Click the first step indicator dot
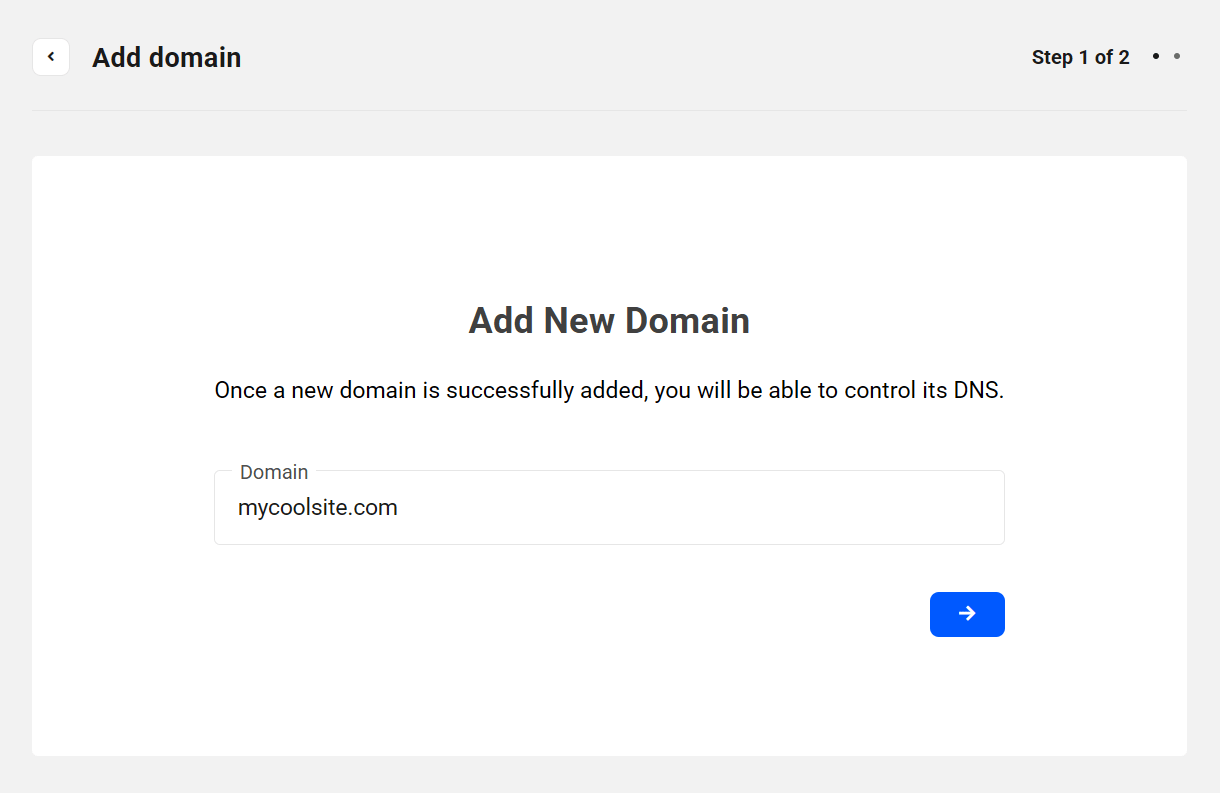 (1156, 57)
